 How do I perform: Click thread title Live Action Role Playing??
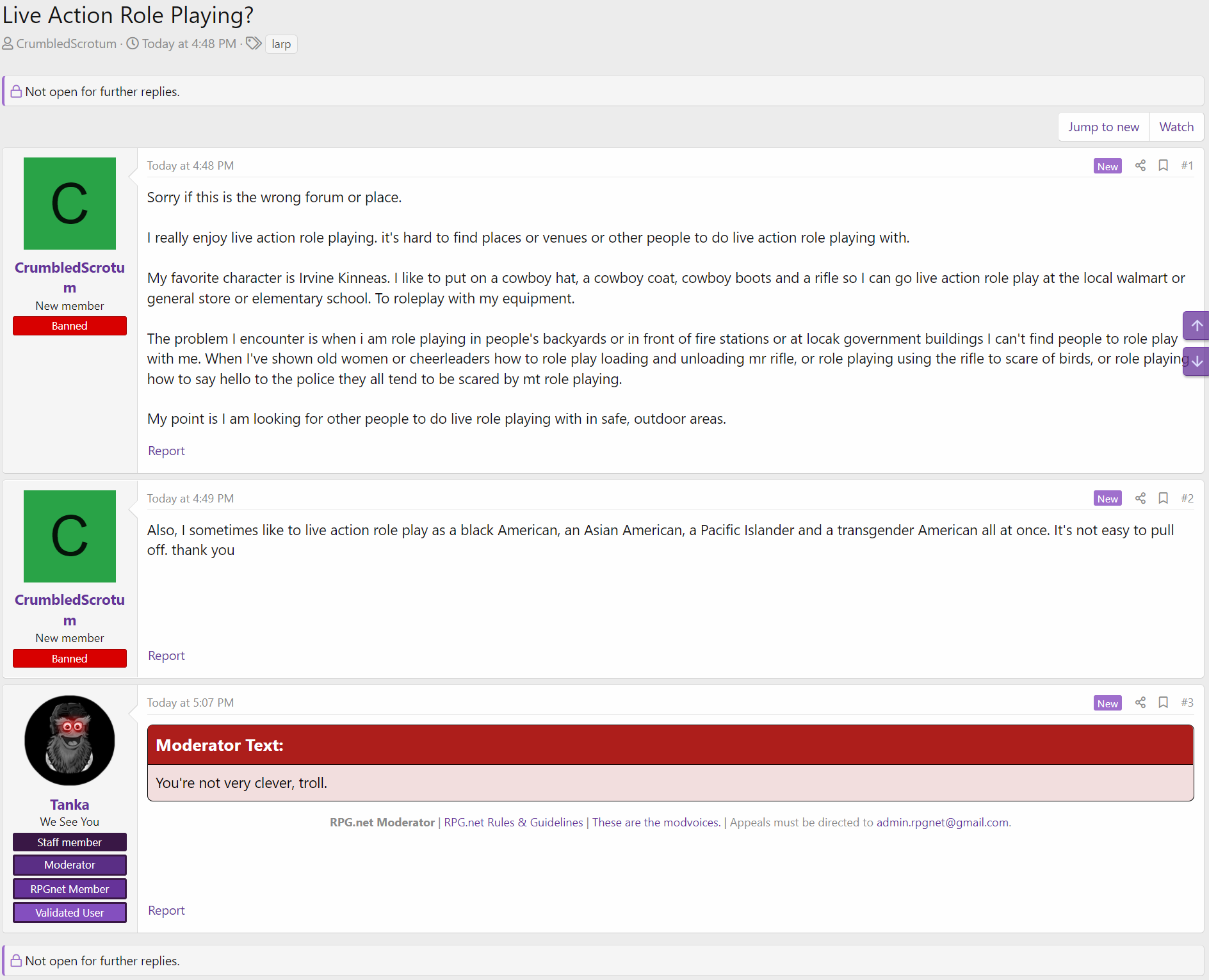128,15
